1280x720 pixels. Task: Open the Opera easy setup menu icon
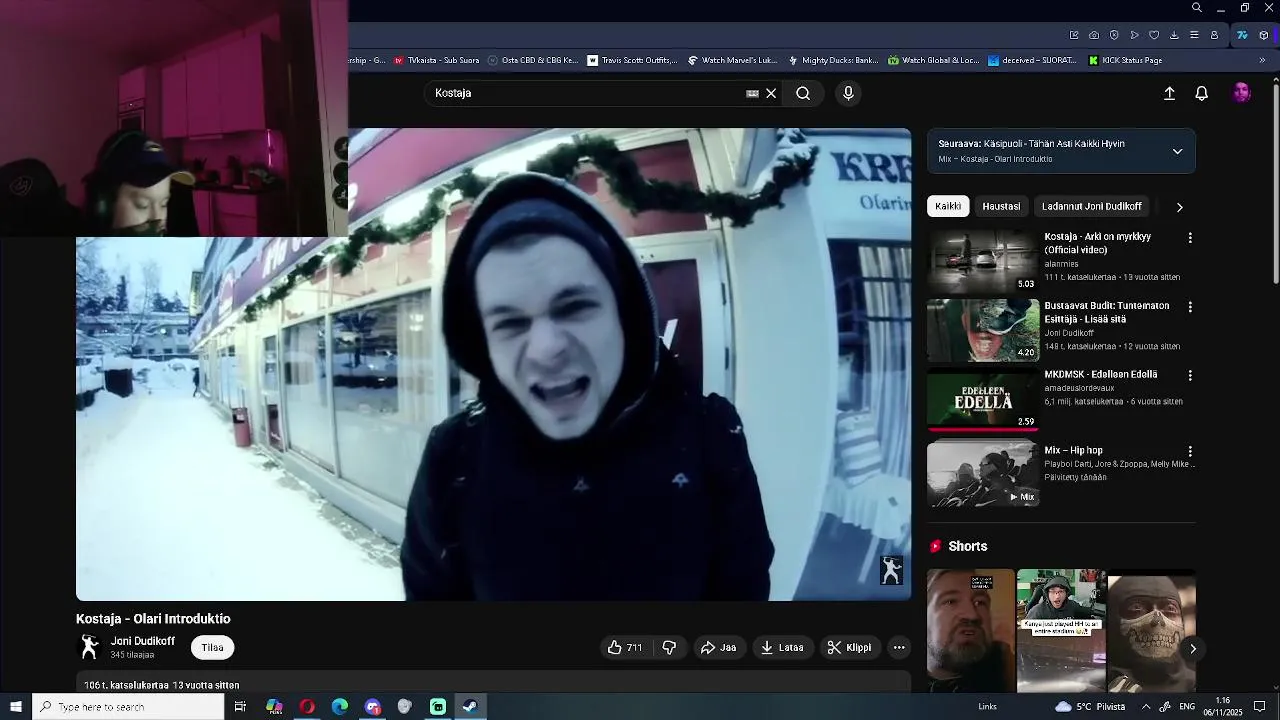coord(1194,35)
